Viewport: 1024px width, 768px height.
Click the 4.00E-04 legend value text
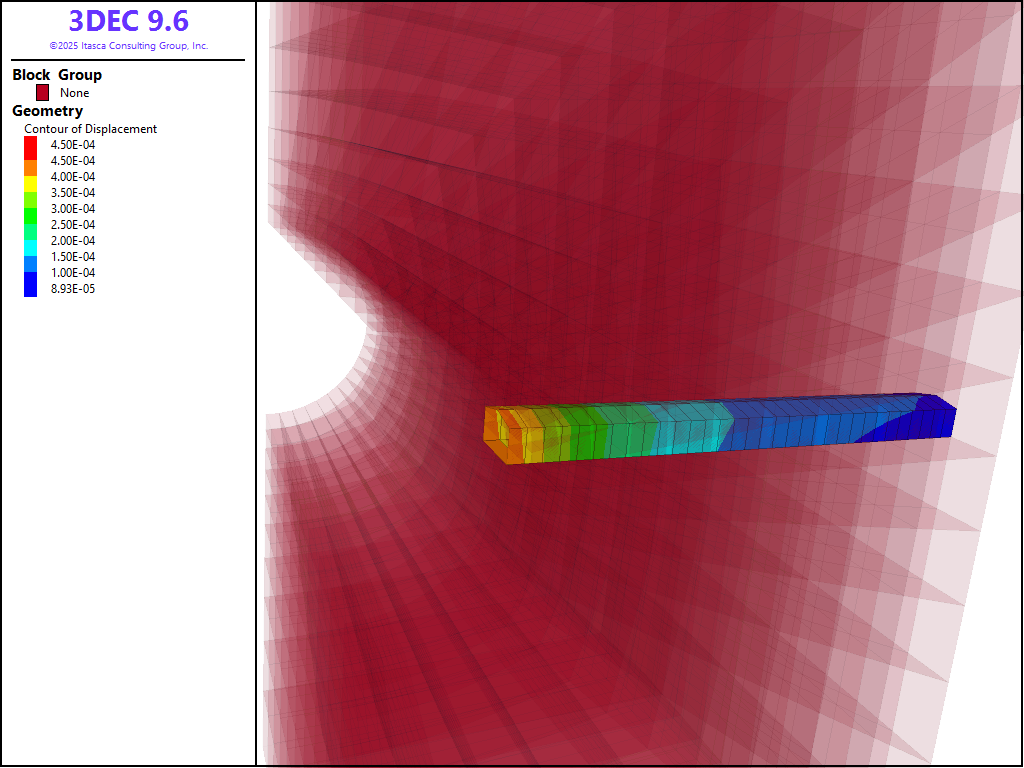point(73,177)
